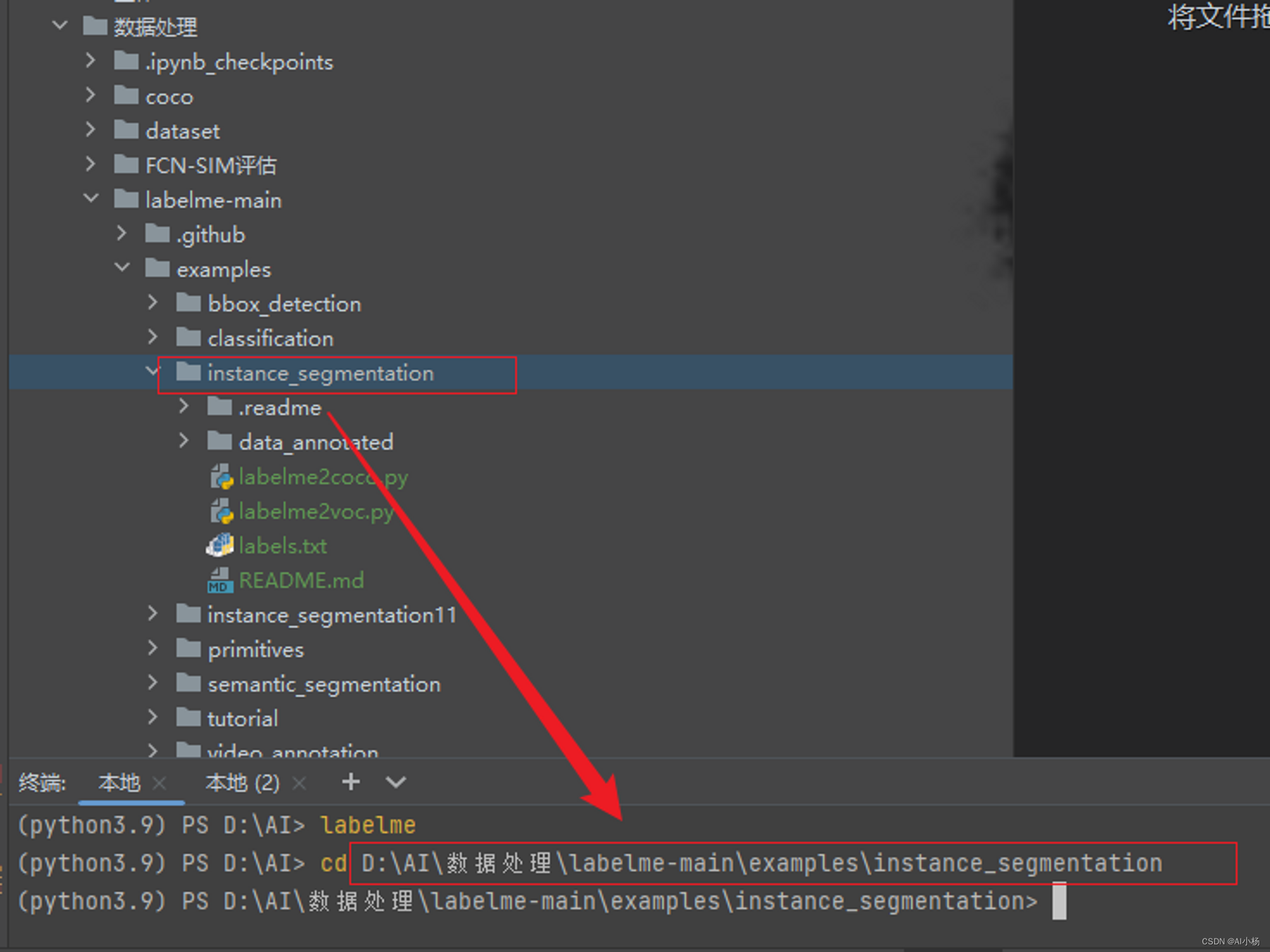This screenshot has height=952, width=1270.
Task: Open the labels.txt file
Action: [x=283, y=546]
